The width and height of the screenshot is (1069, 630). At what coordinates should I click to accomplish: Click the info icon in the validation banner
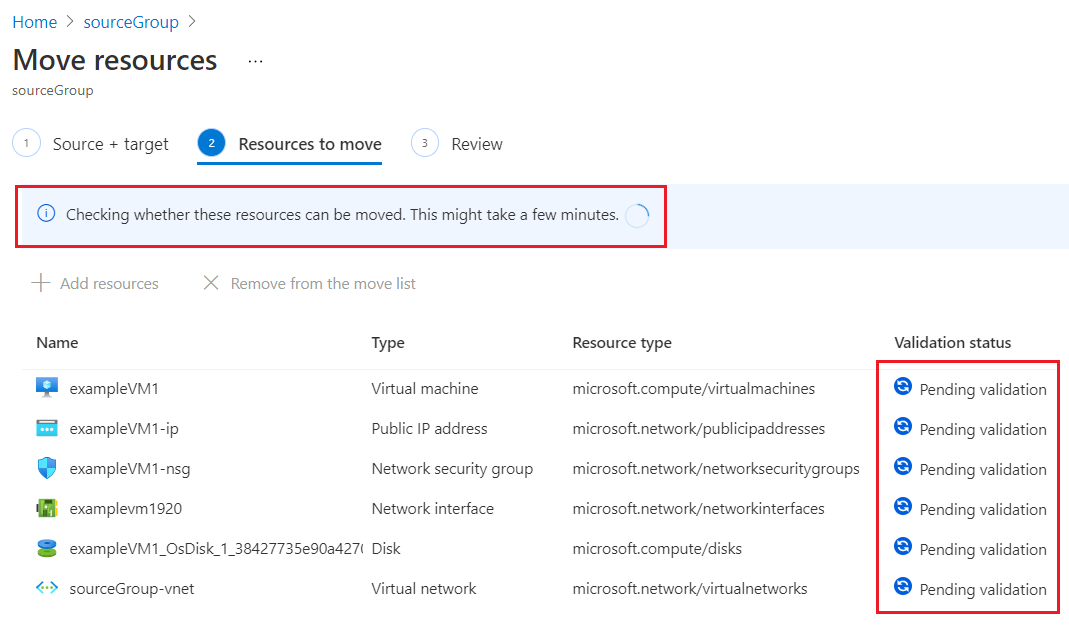(x=46, y=212)
